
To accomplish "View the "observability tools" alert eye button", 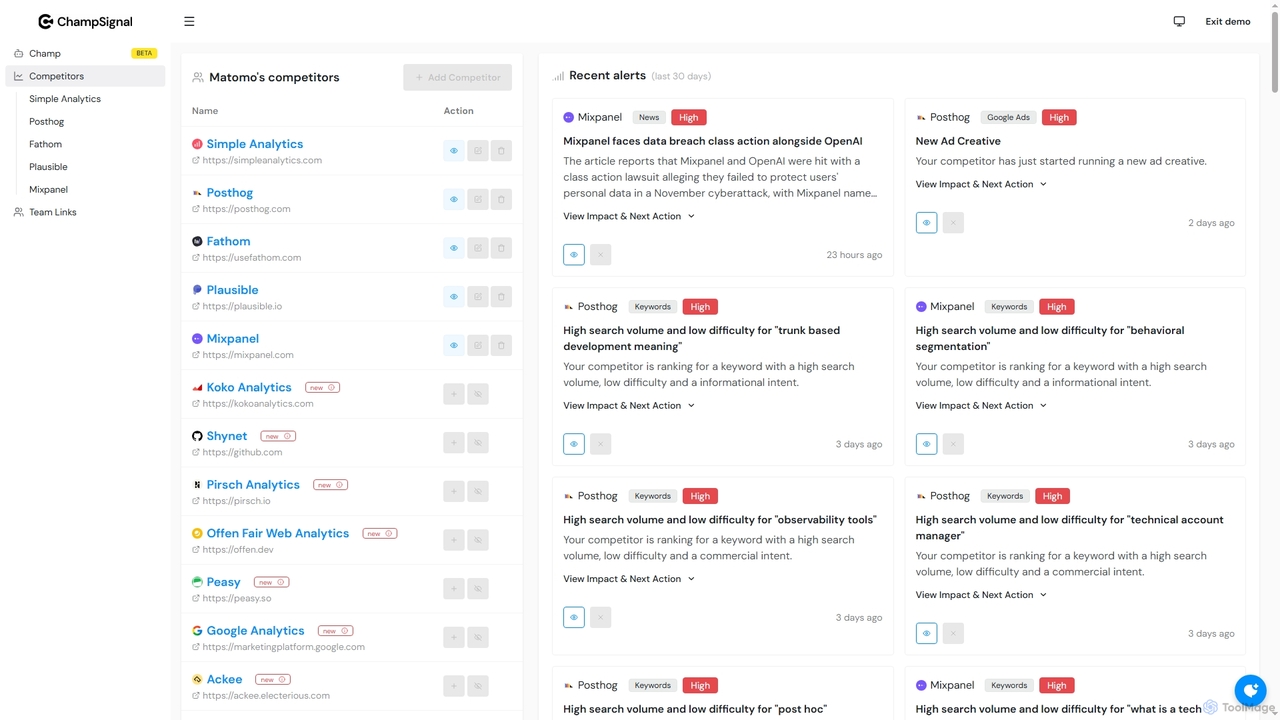I will click(x=574, y=617).
